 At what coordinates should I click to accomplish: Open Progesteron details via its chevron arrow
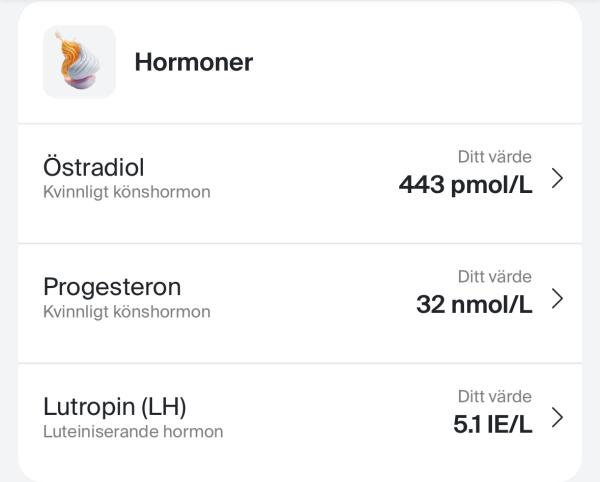(557, 298)
